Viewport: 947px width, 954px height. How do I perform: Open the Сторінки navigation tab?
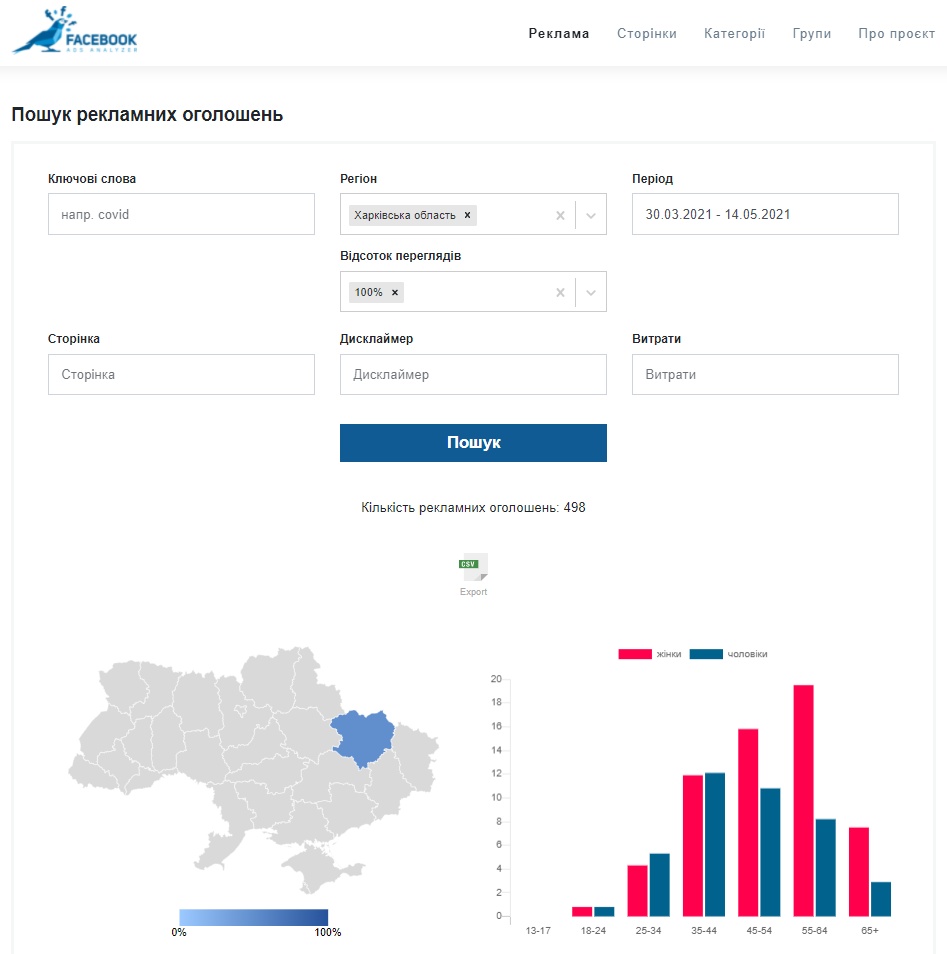click(646, 33)
